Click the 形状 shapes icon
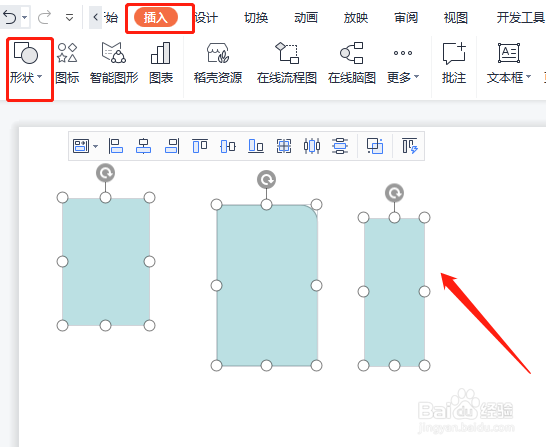 click(x=26, y=53)
